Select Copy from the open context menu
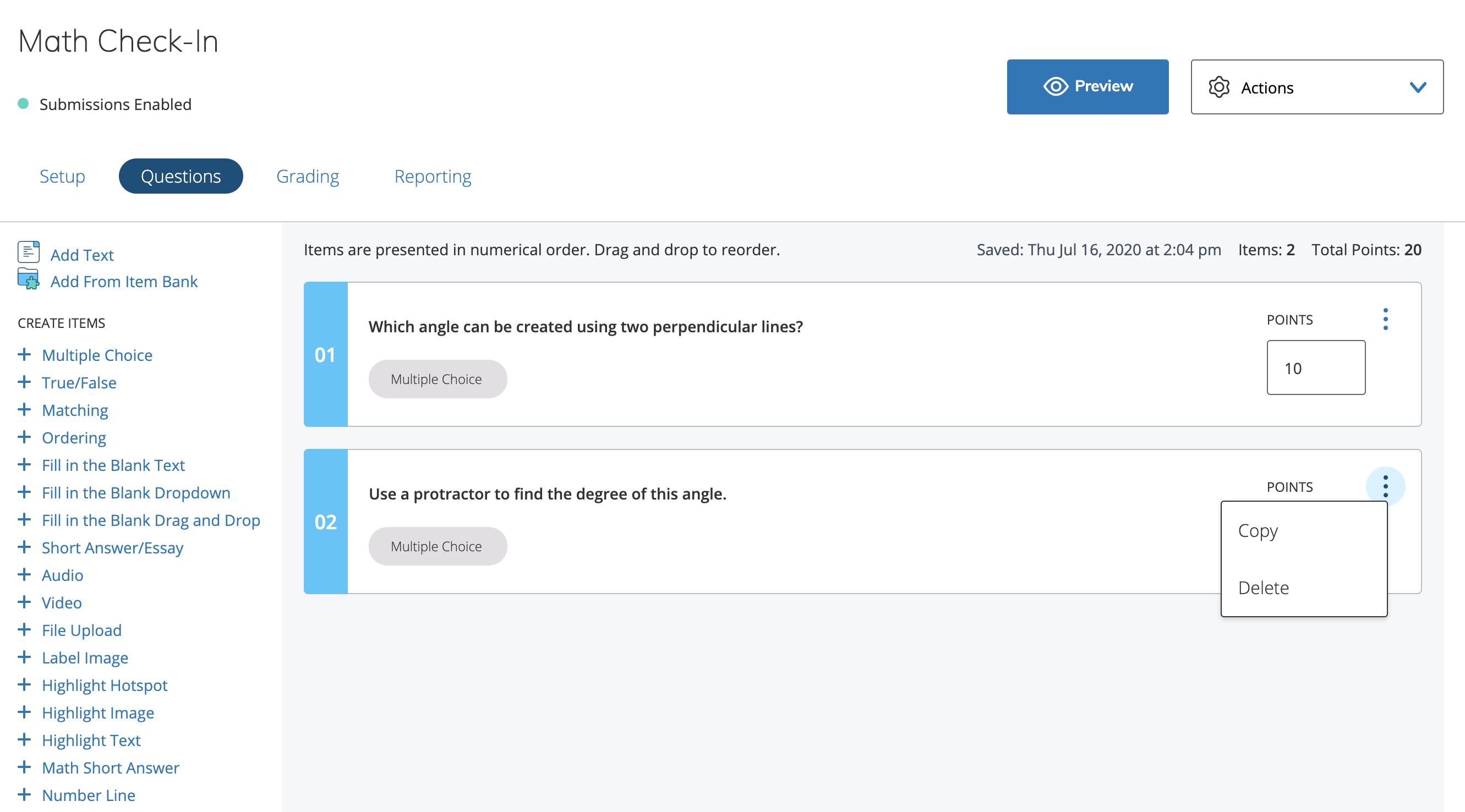Viewport: 1465px width, 812px height. (x=1257, y=530)
